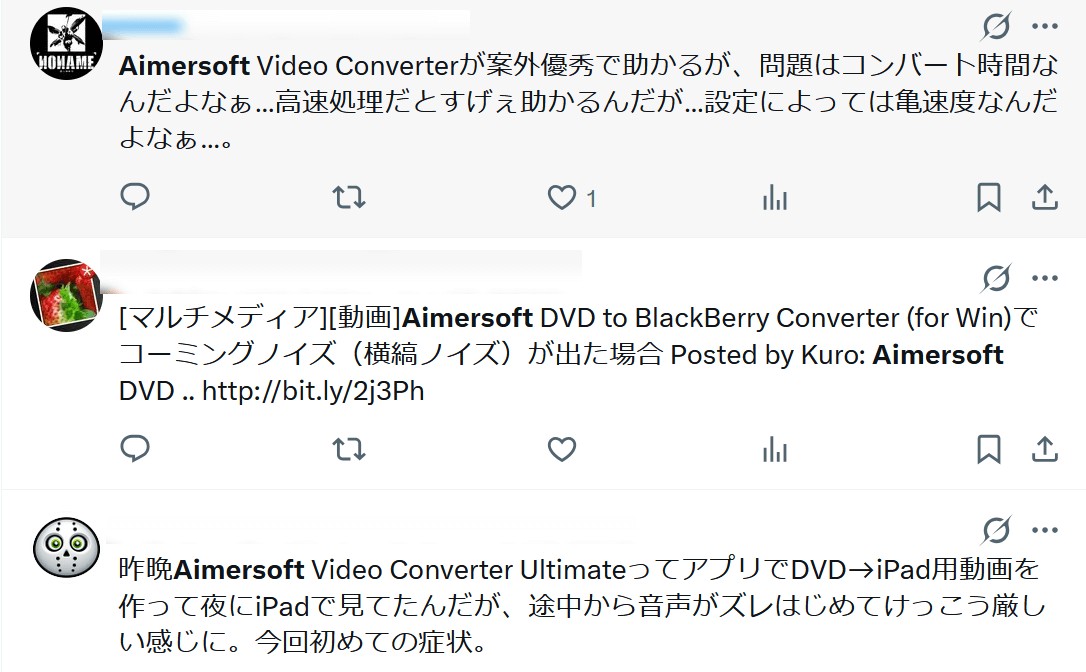The image size is (1086, 672).
Task: View analytics of the first tweet
Action: click(775, 198)
